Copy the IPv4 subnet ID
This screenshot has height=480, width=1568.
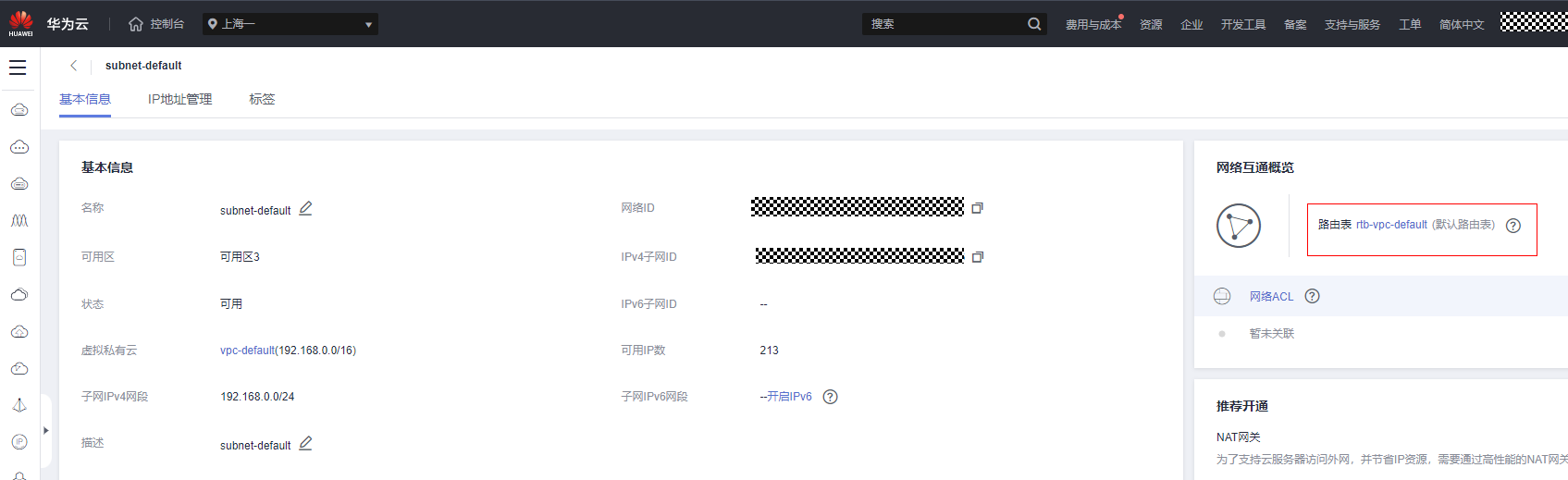(977, 257)
